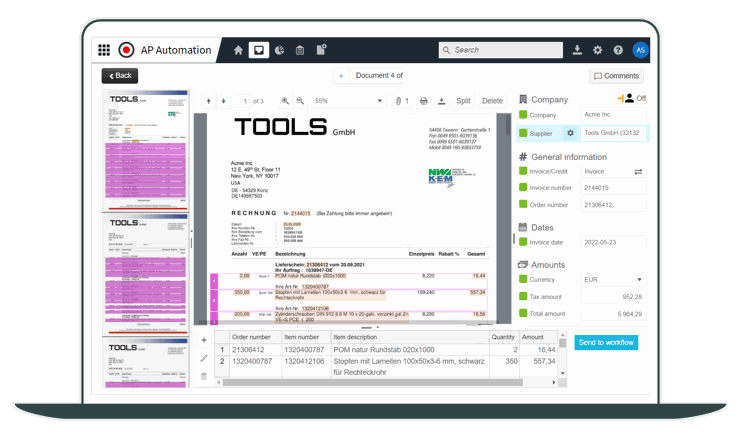Go to the Home icon
Image resolution: width=742 pixels, height=438 pixels.
click(238, 50)
